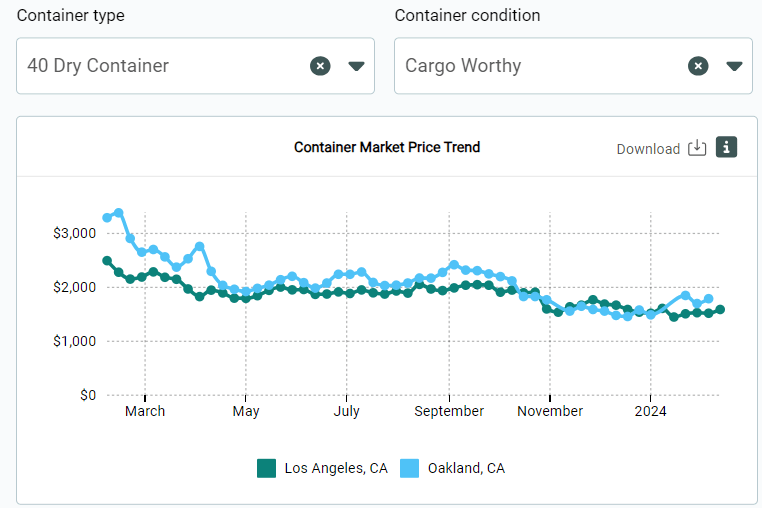Screen dimensions: 762x508
Task: Click the Container condition label
Action: tap(467, 16)
